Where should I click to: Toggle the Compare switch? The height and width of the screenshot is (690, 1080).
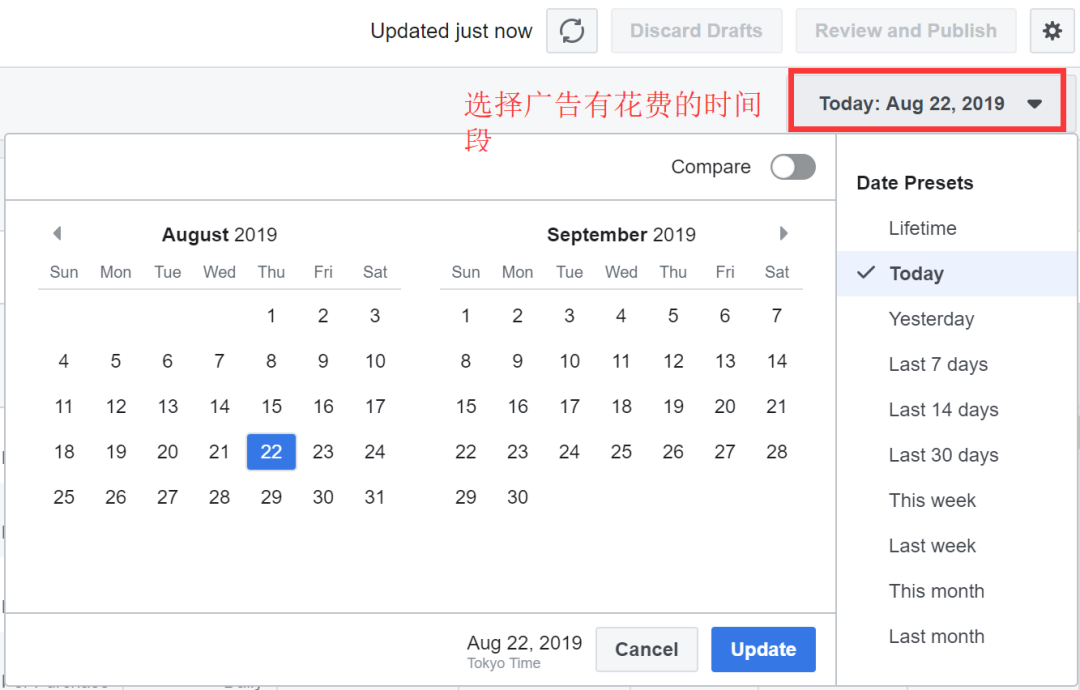(792, 167)
